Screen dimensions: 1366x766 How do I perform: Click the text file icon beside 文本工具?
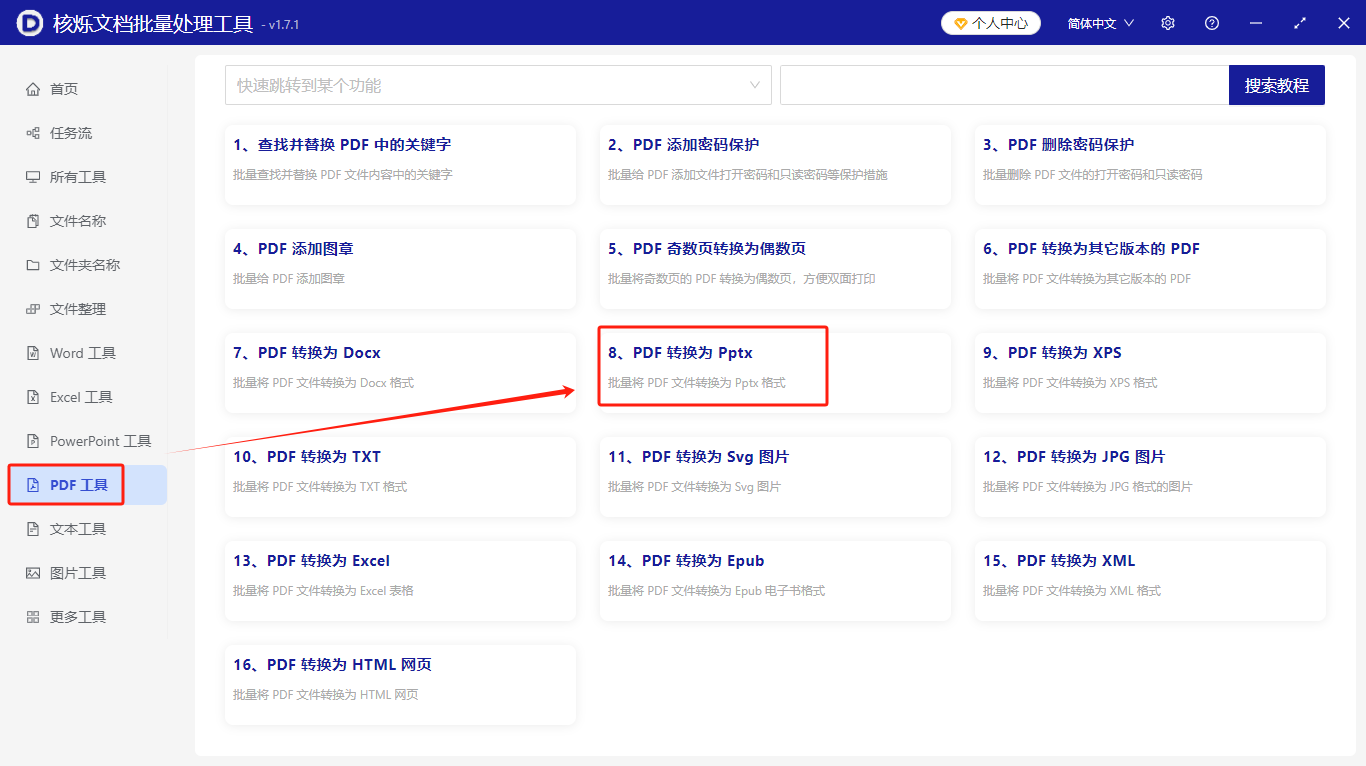click(33, 529)
